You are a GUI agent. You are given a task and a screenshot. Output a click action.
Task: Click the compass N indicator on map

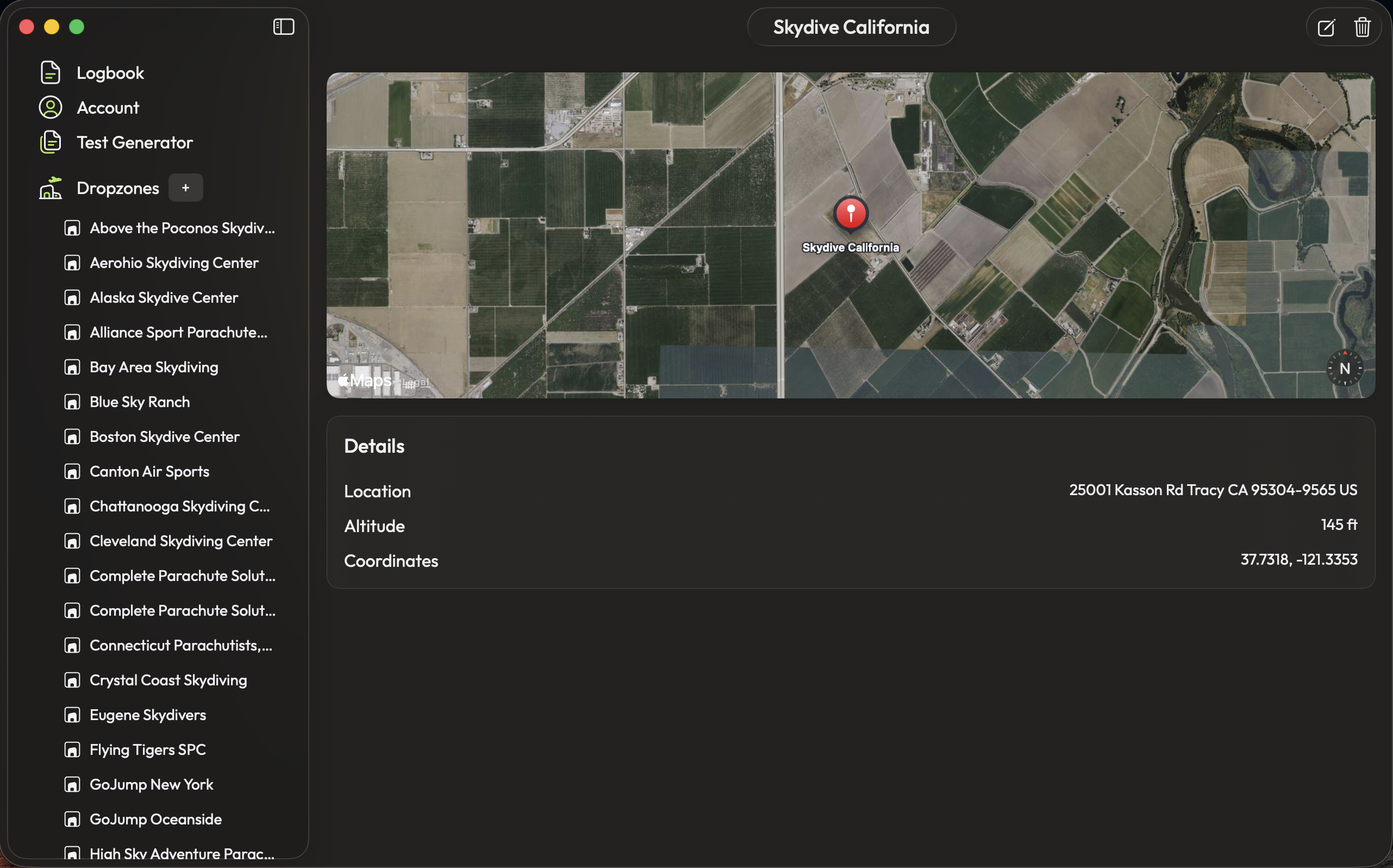1344,368
